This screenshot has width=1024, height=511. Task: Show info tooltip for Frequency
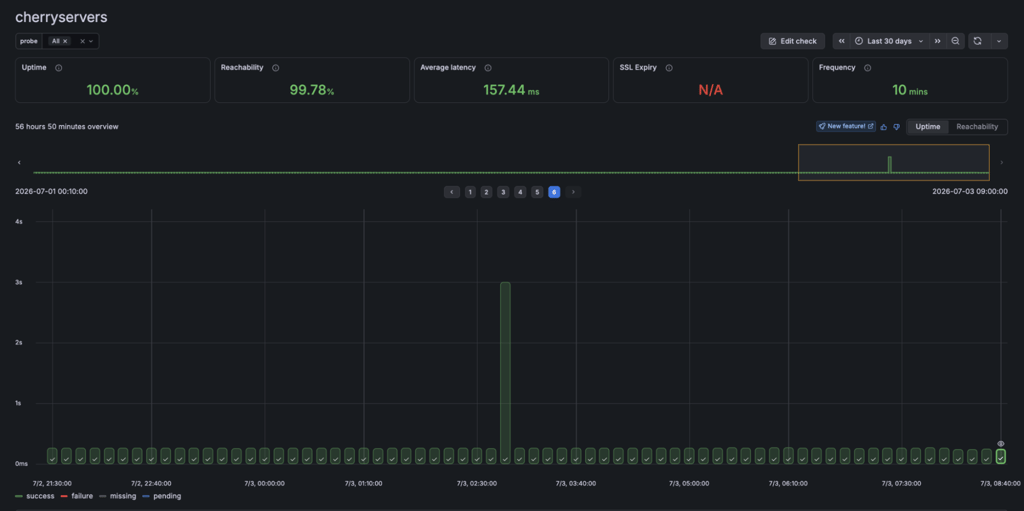click(x=867, y=67)
